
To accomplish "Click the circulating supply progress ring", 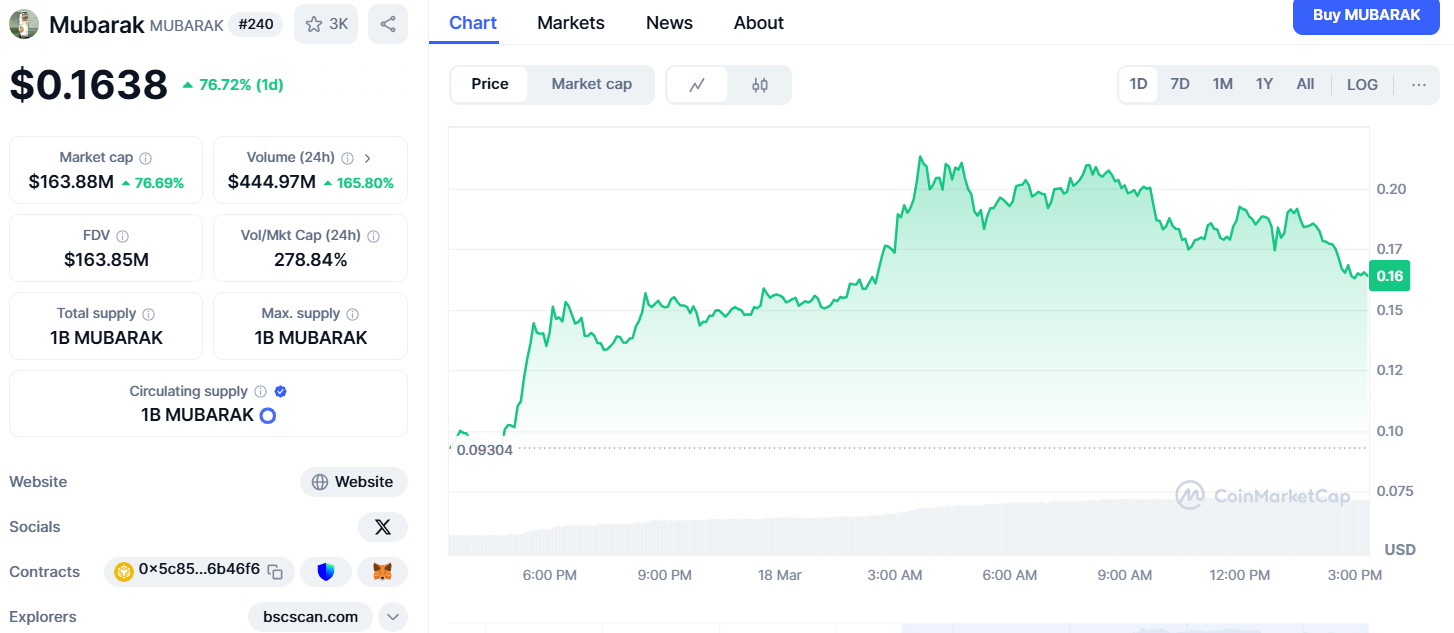I will 267,415.
